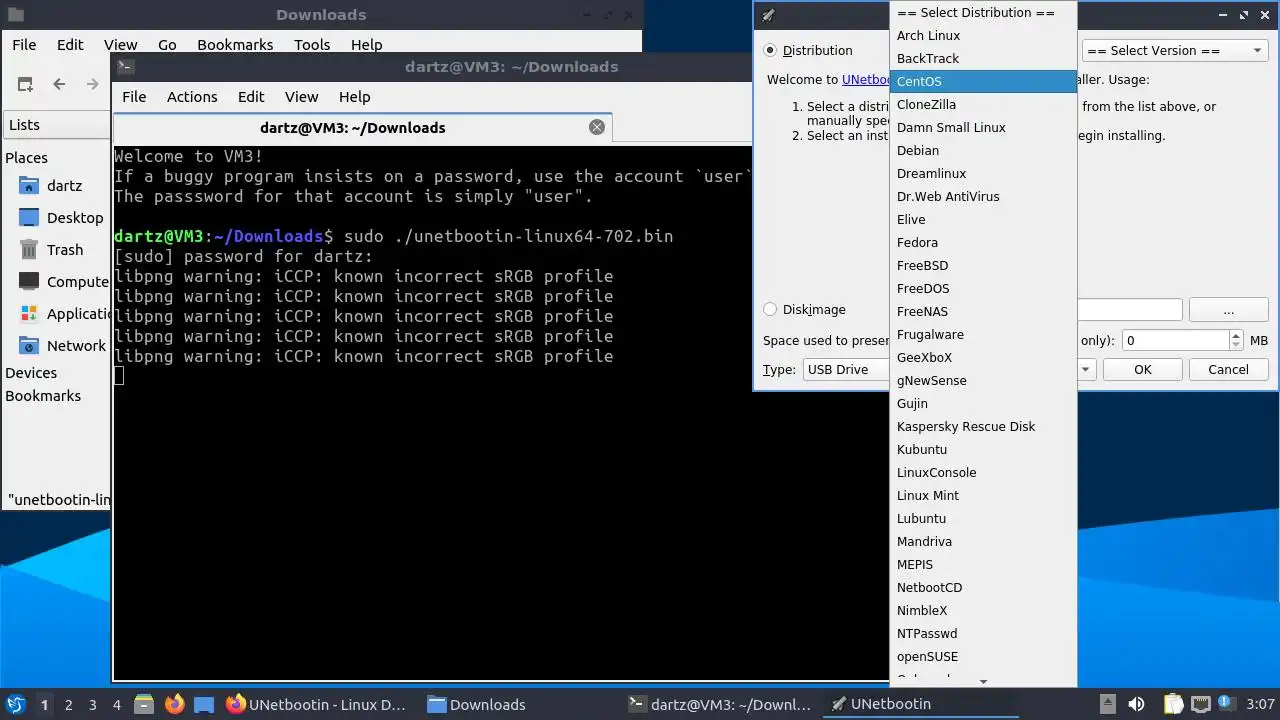Screen dimensions: 1280x720
Task: Click the browse '...' button for disk image
Action: 1229,310
